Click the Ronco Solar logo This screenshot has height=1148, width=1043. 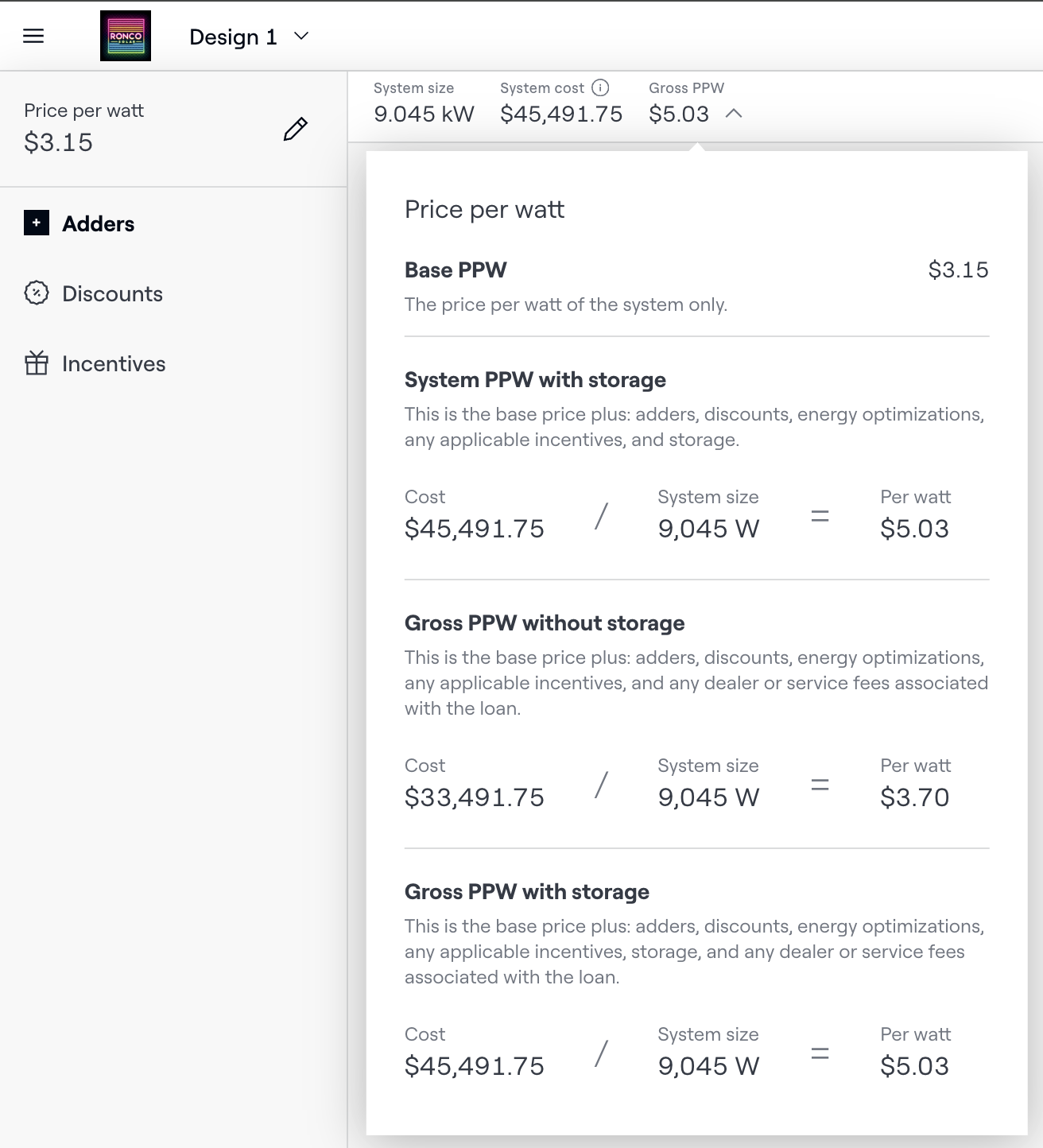tap(126, 37)
